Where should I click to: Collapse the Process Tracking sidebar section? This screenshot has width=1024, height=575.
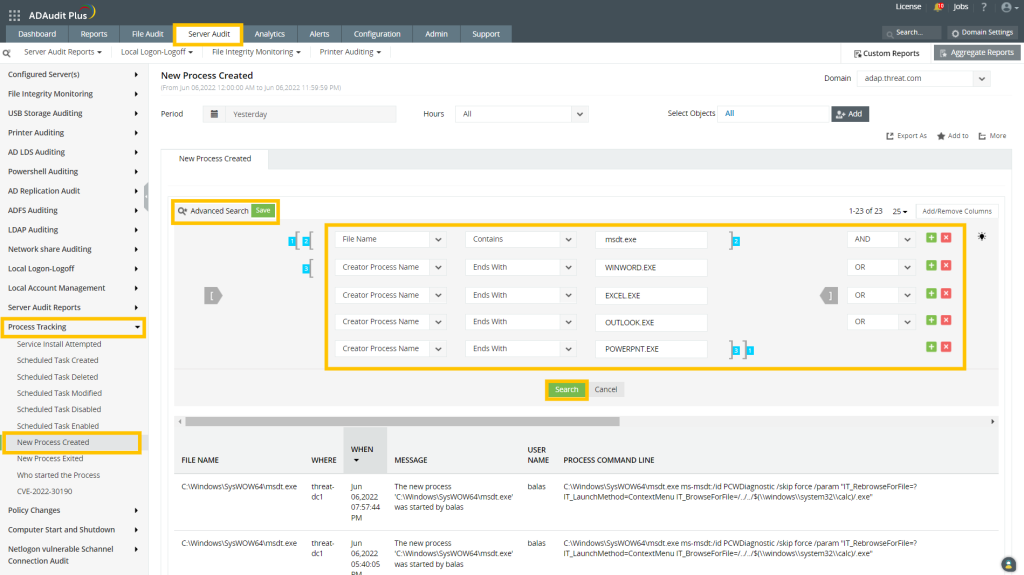pyautogui.click(x=137, y=327)
